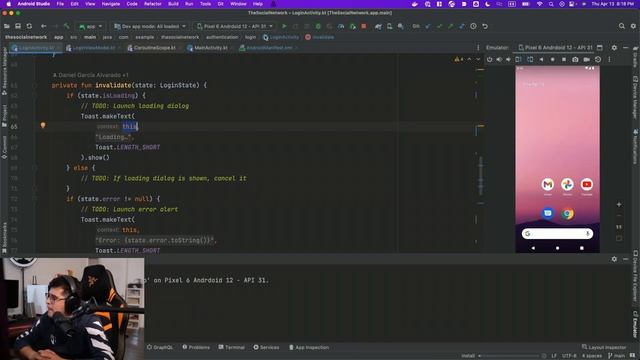Rotate emulator left icon
This screenshot has width=640, height=360.
tap(518, 59)
